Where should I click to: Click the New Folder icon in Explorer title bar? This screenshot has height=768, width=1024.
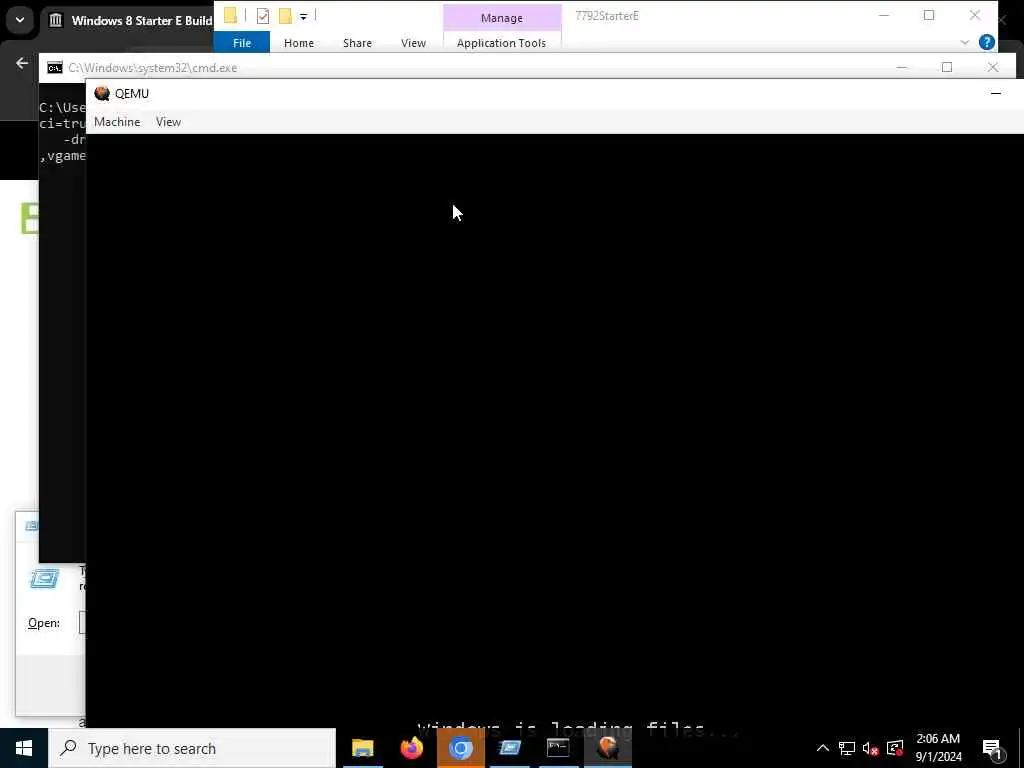[x=285, y=16]
